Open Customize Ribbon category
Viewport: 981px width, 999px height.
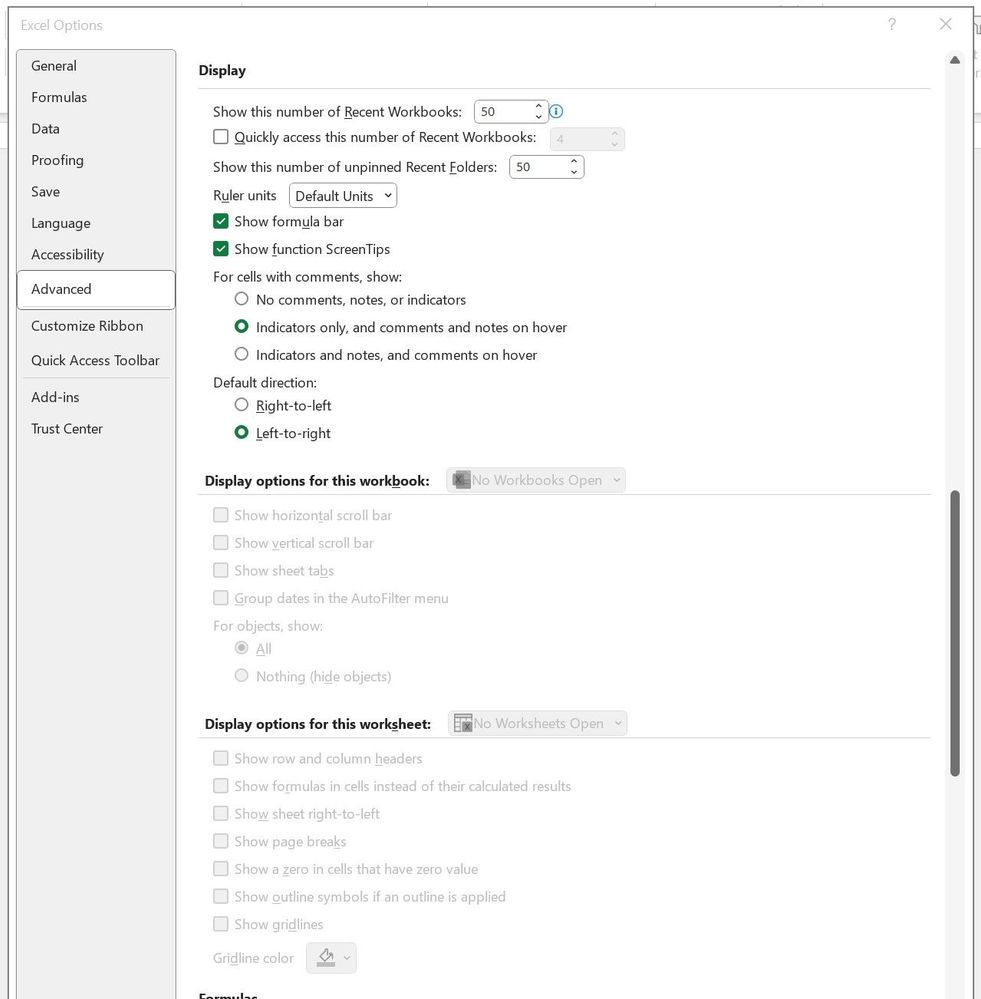tap(96, 326)
